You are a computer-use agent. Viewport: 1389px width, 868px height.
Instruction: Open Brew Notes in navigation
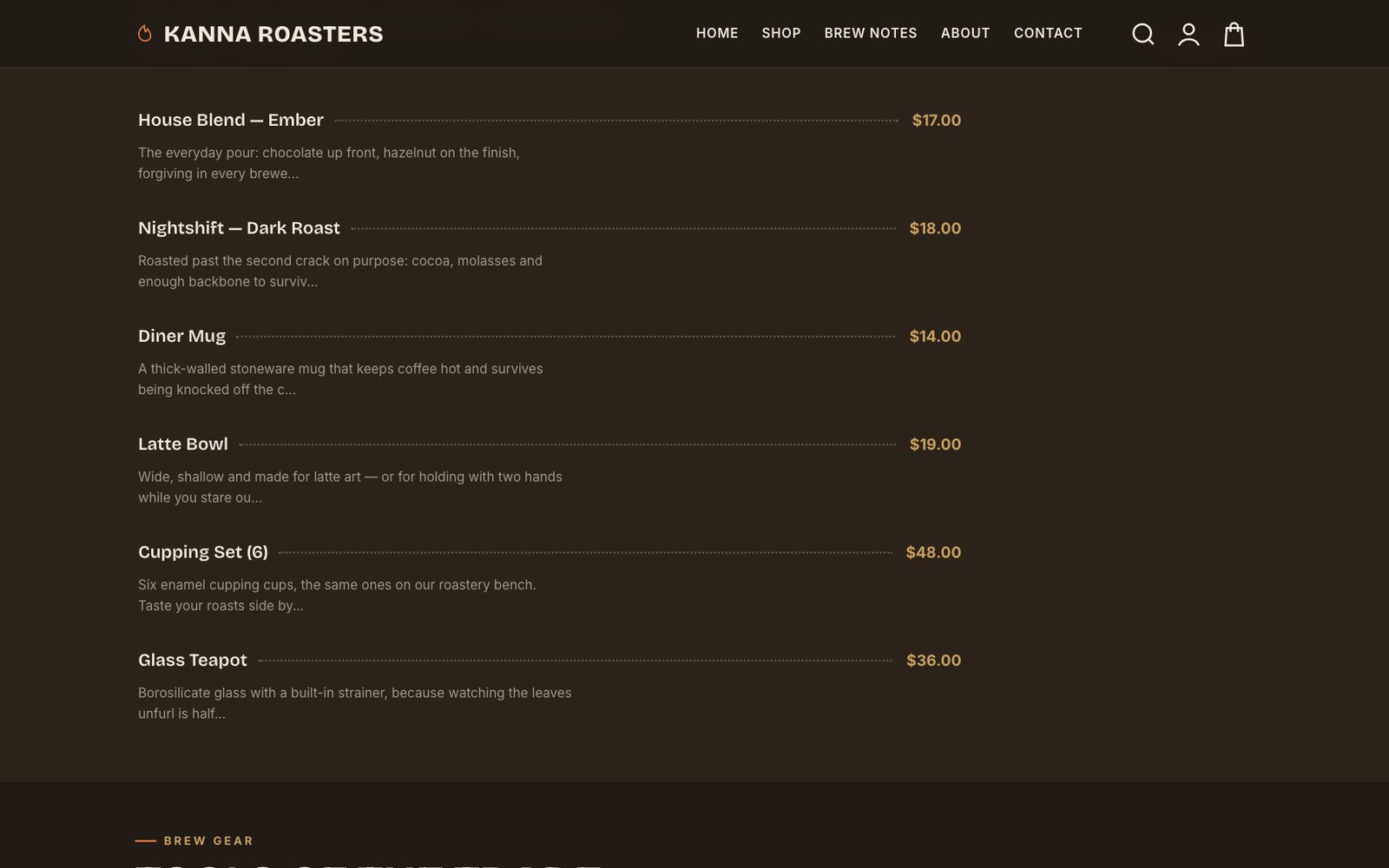coord(871,33)
